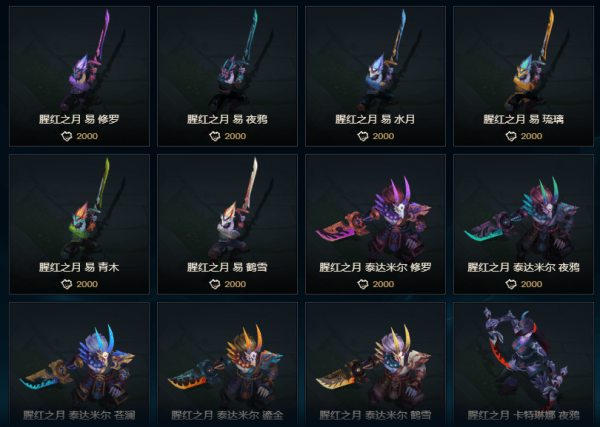This screenshot has width=600, height=427.
Task: Open 腥红之月 泰达米尔 苍澜 chroma
Action: point(79,365)
